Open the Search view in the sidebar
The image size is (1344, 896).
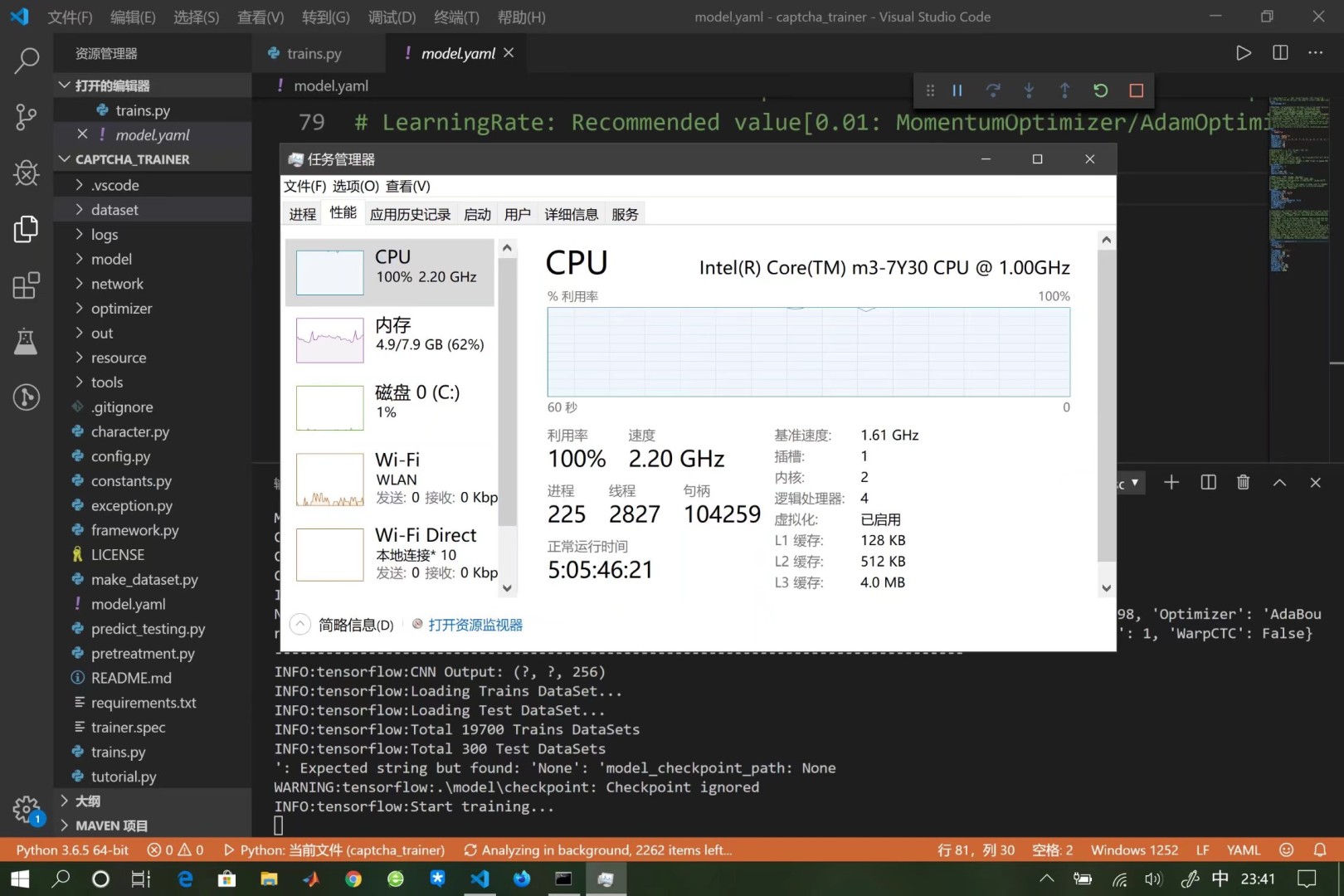pos(26,60)
